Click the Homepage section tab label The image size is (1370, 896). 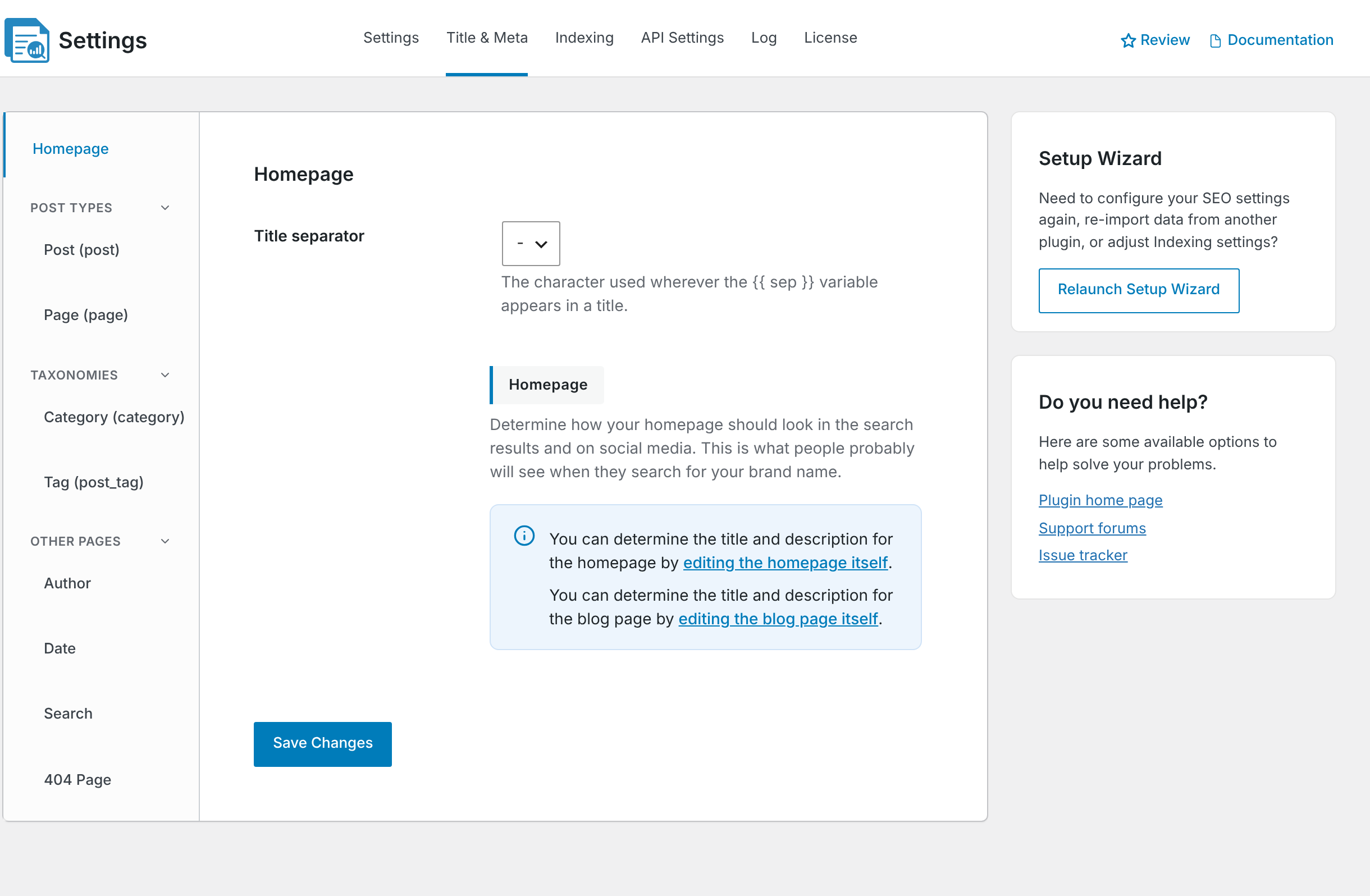click(x=547, y=385)
